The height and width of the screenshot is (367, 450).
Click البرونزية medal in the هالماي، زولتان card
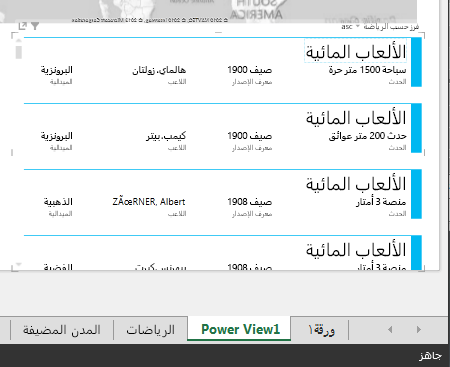coord(57,70)
